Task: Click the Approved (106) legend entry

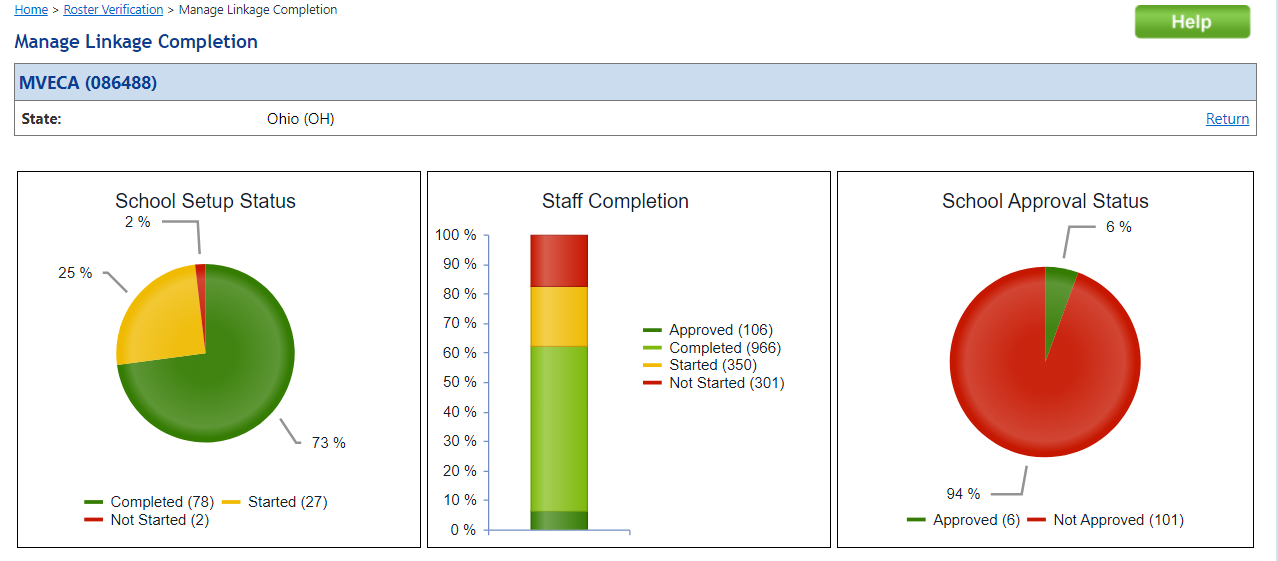Action: point(720,330)
